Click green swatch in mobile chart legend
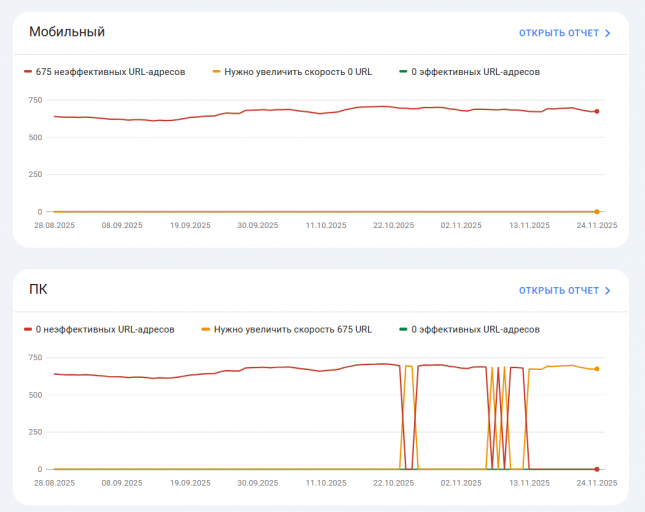 point(403,72)
